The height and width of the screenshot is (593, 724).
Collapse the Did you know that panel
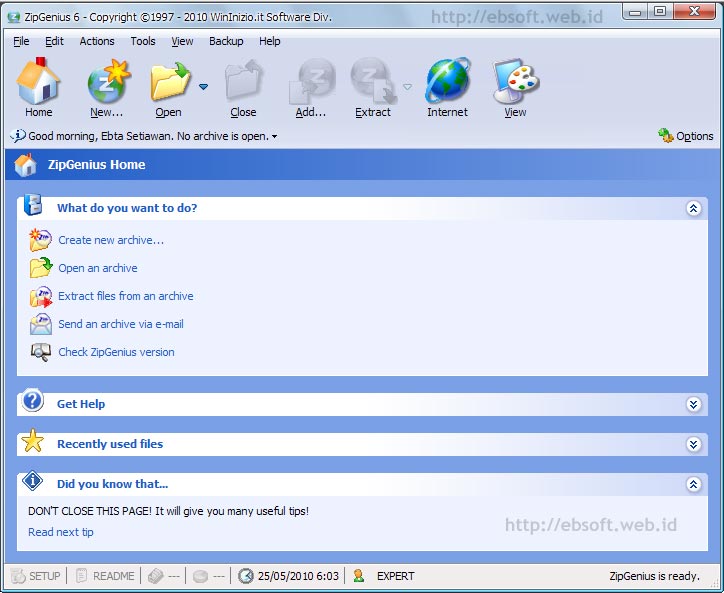[693, 484]
